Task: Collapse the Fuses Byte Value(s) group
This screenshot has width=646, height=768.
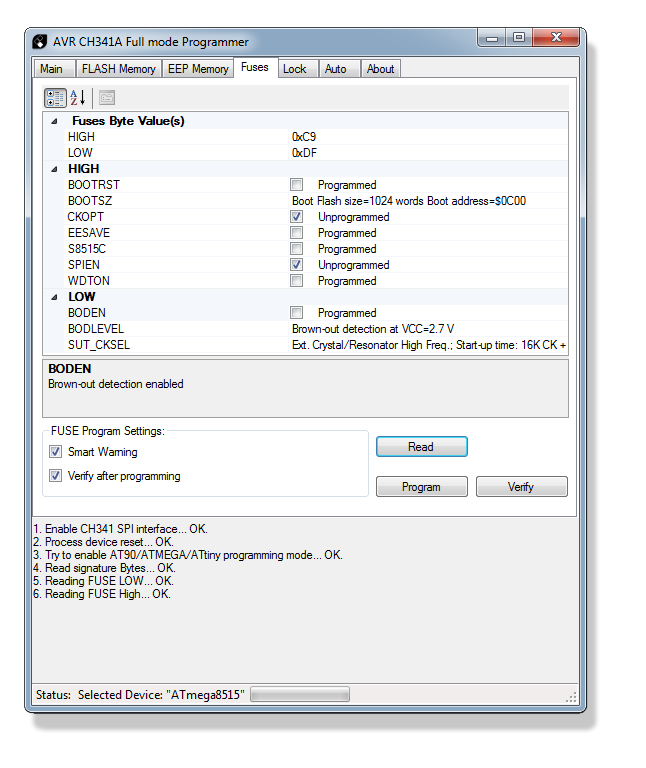Action: [54, 121]
